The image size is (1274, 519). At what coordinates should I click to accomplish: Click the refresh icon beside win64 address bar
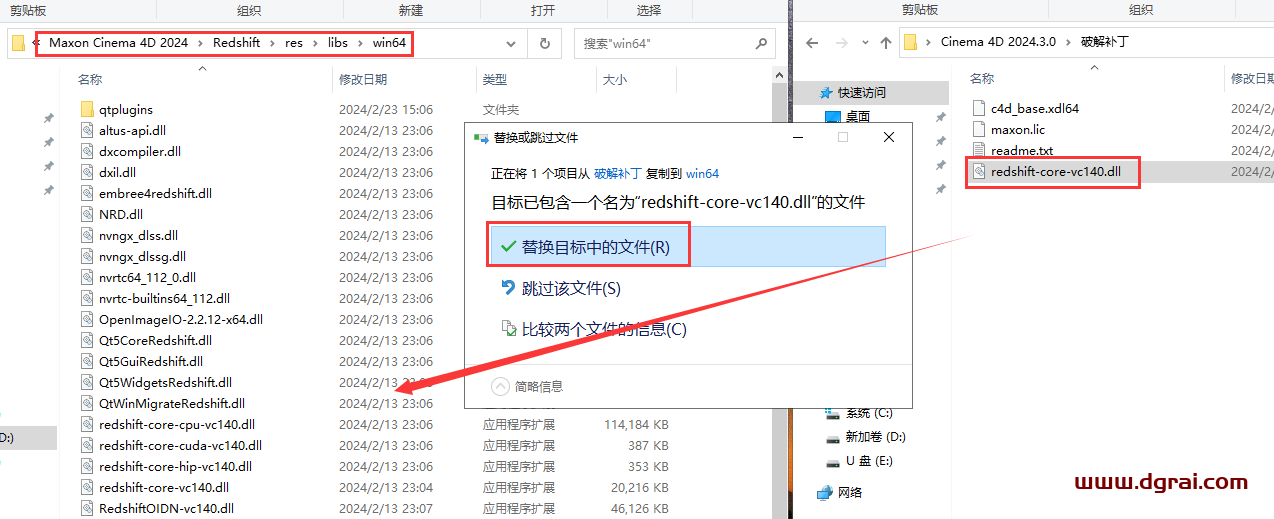tap(545, 44)
